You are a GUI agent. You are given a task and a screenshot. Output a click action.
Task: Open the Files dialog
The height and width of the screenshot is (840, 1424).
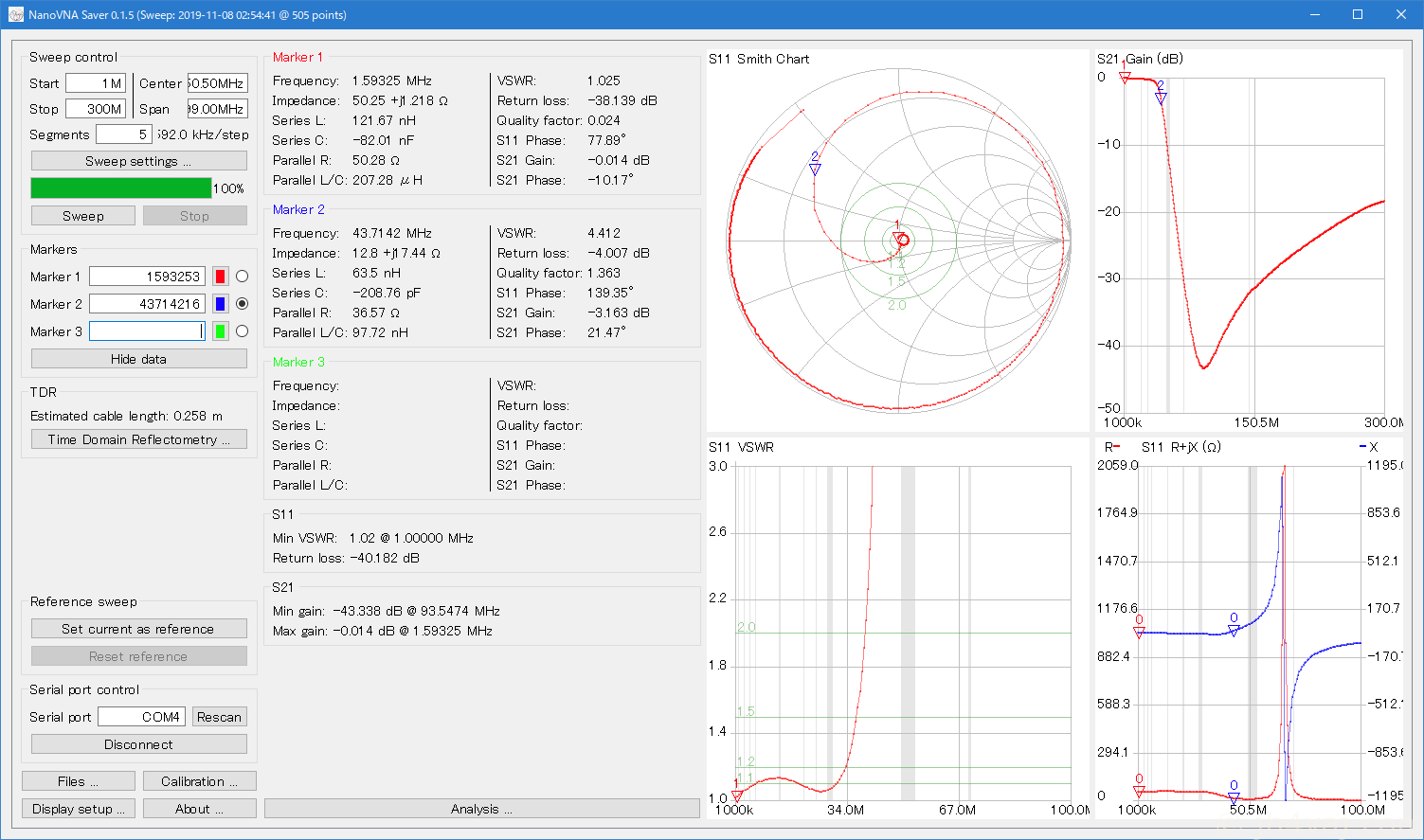79,781
